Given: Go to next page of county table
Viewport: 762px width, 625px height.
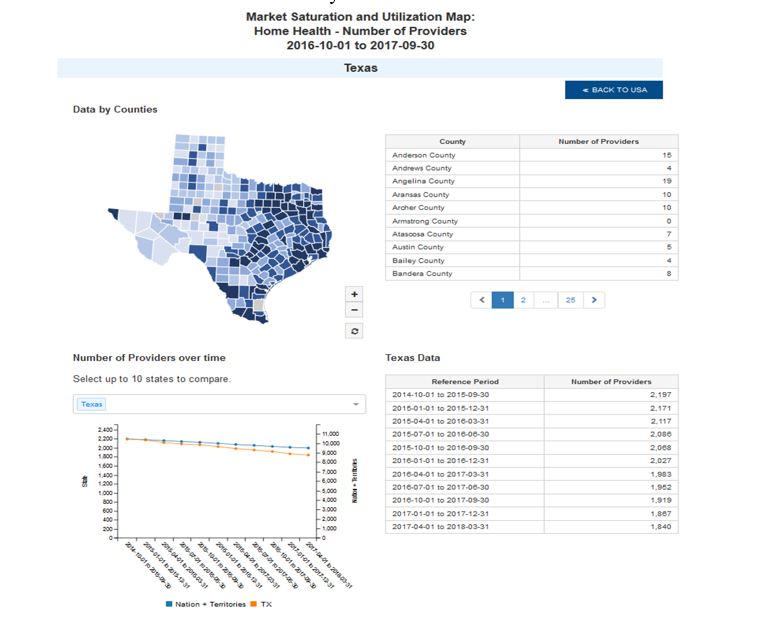Looking at the screenshot, I should coord(594,300).
